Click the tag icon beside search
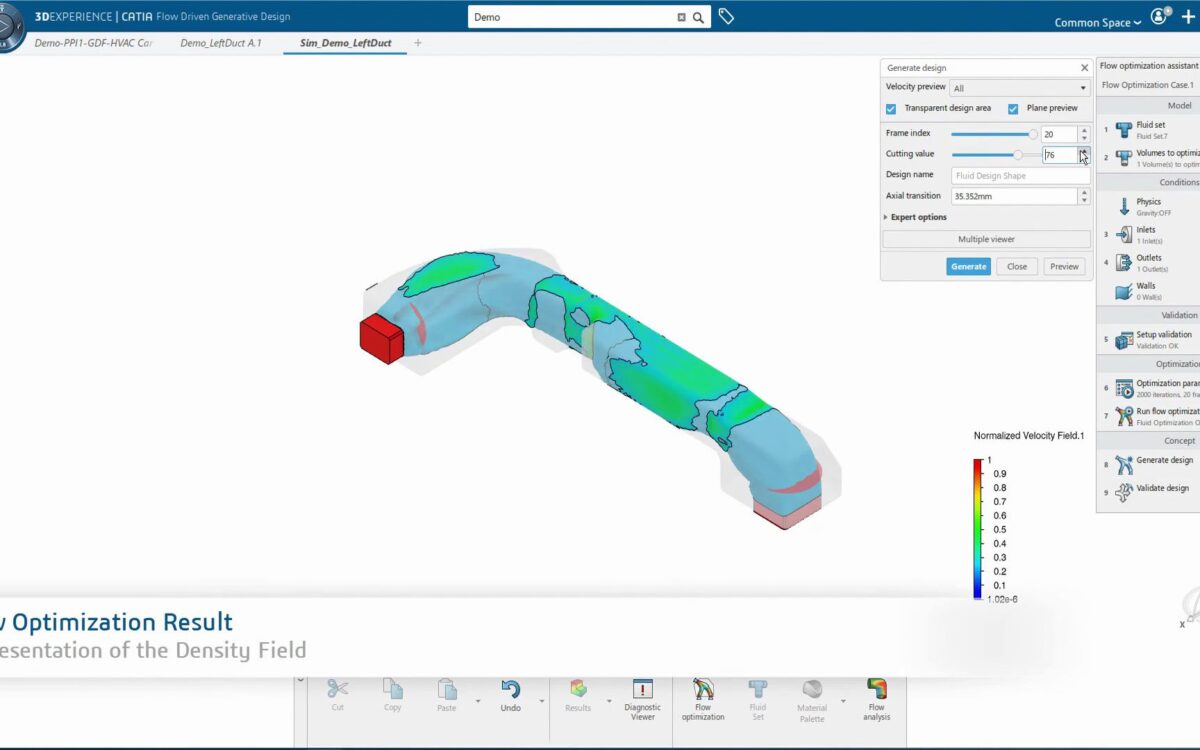This screenshot has height=750, width=1200. pyautogui.click(x=726, y=17)
